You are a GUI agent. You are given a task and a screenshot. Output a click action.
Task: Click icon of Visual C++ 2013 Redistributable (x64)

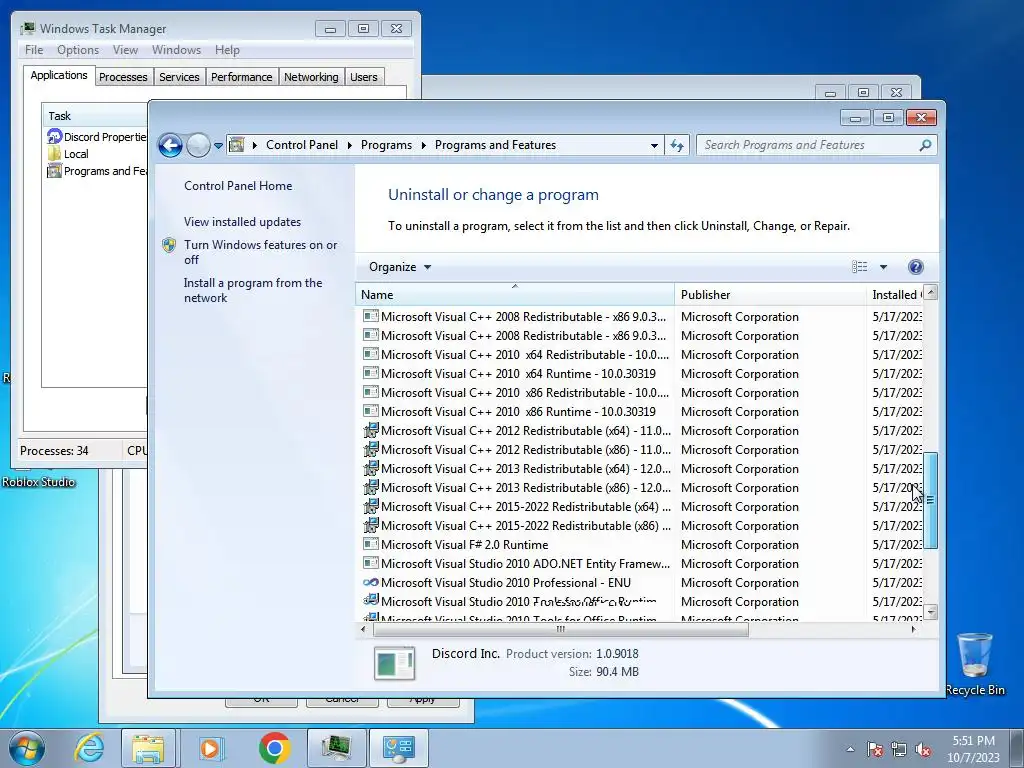[x=370, y=468]
